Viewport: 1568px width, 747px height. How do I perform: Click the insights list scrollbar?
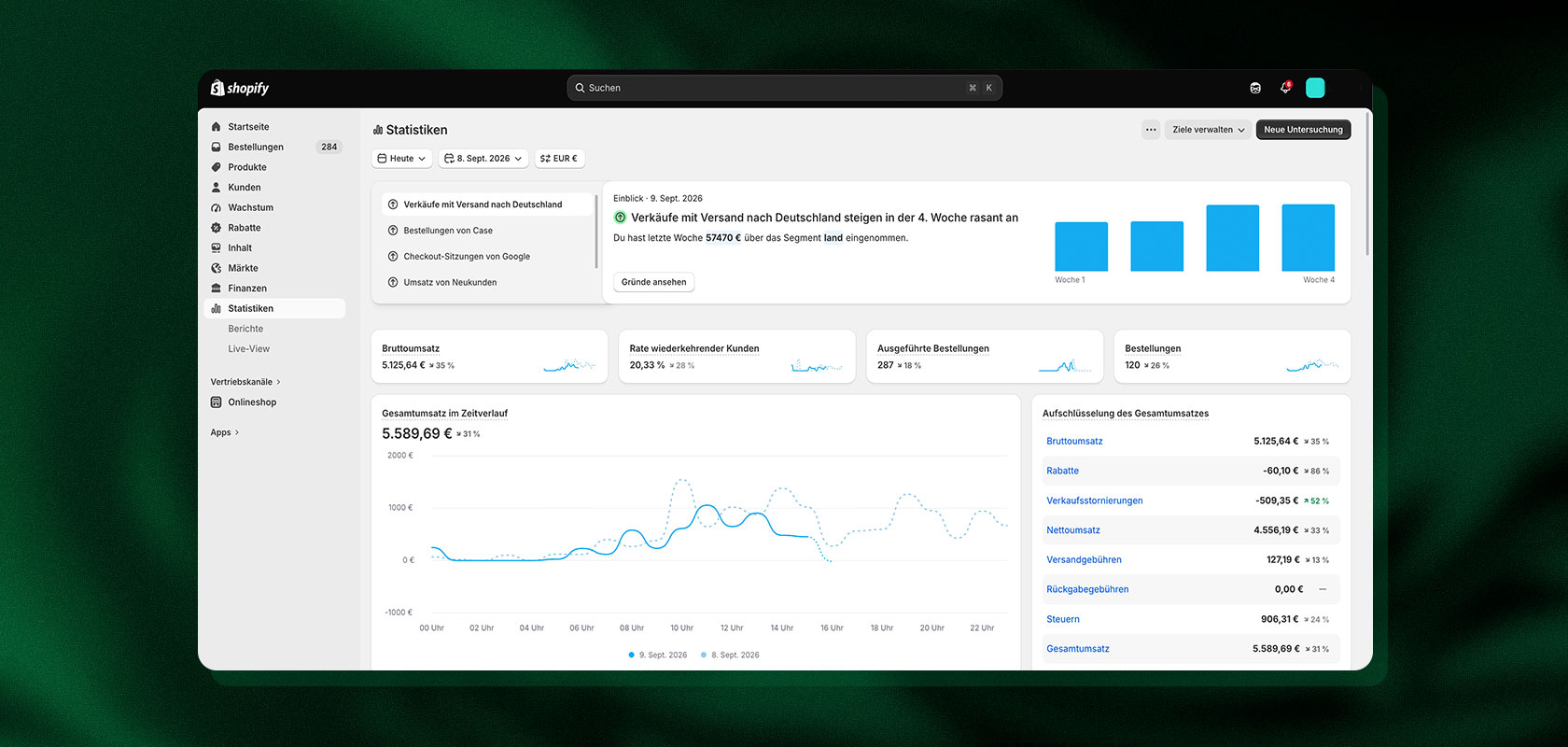click(x=596, y=232)
